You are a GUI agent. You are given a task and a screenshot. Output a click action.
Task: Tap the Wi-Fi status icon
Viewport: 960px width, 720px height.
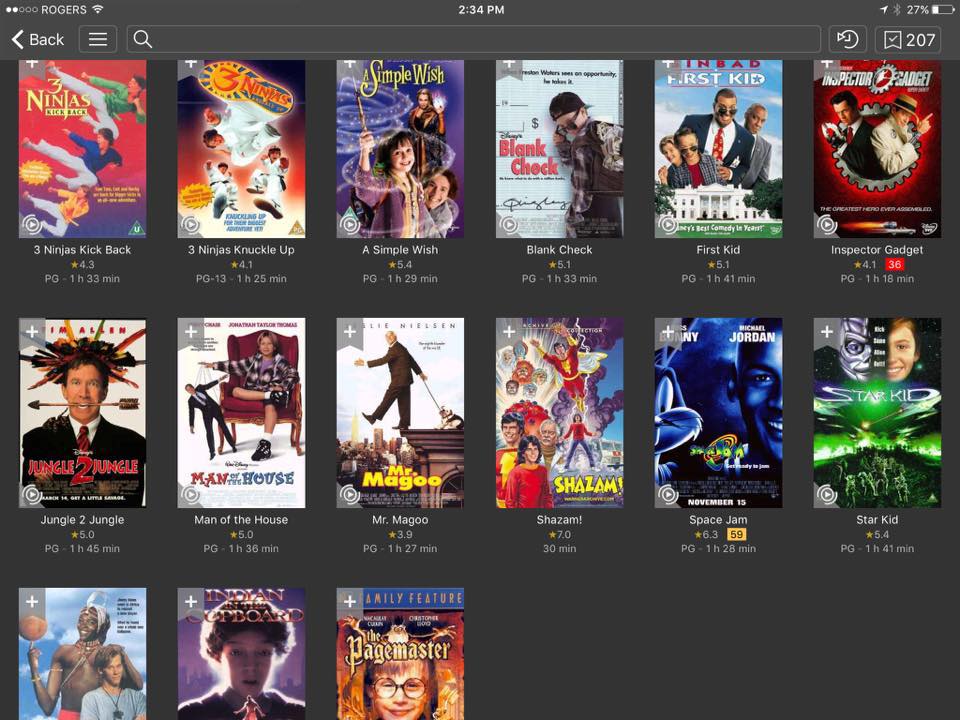point(97,9)
